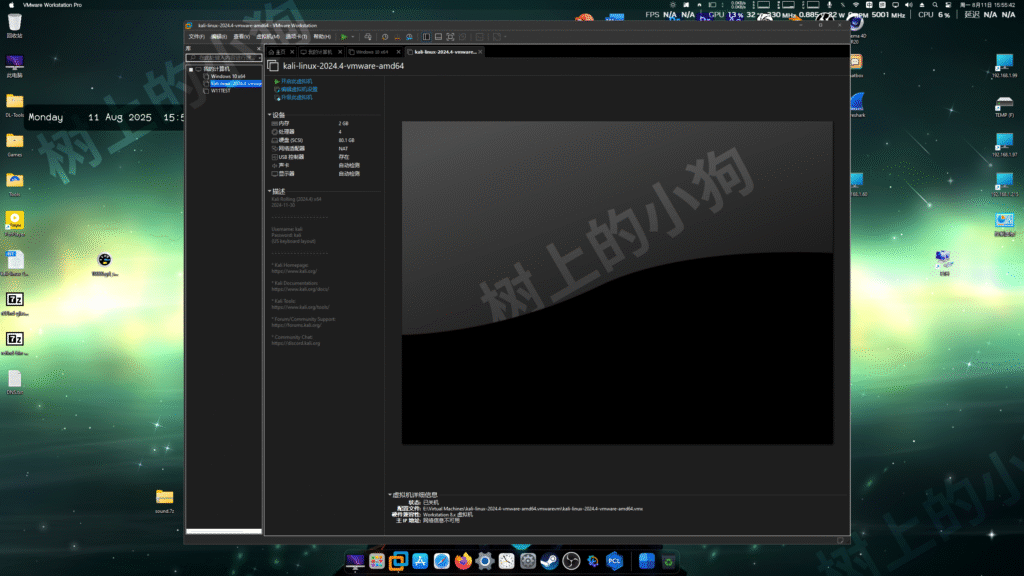
Task: Open the 编辑 menu in VMware
Action: coord(219,37)
